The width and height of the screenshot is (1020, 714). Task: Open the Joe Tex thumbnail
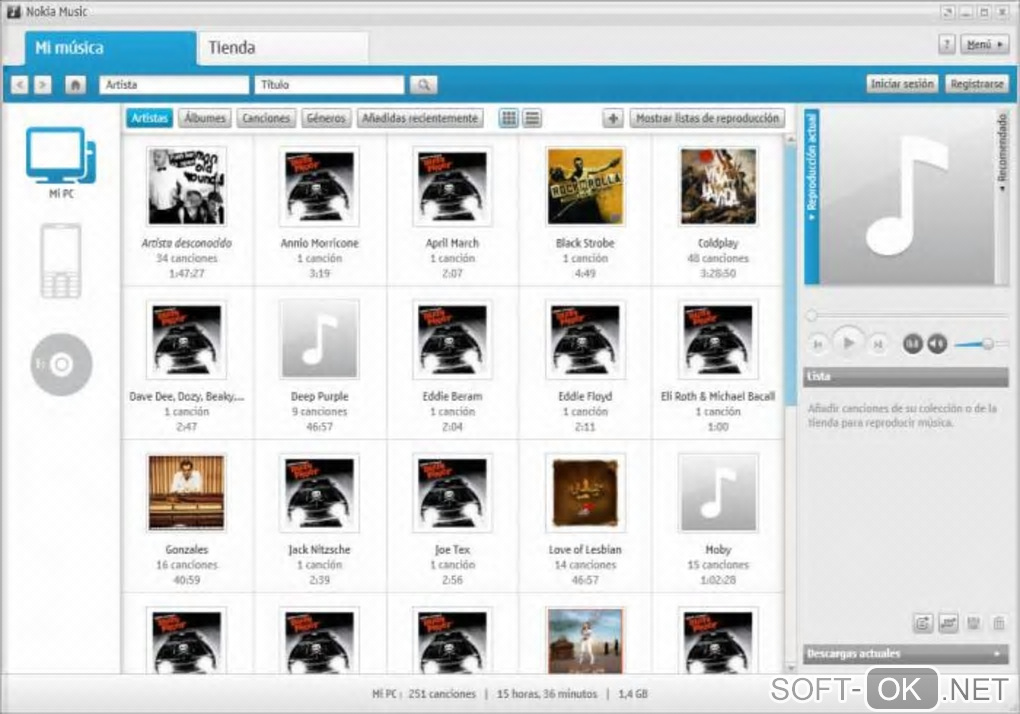tap(452, 493)
